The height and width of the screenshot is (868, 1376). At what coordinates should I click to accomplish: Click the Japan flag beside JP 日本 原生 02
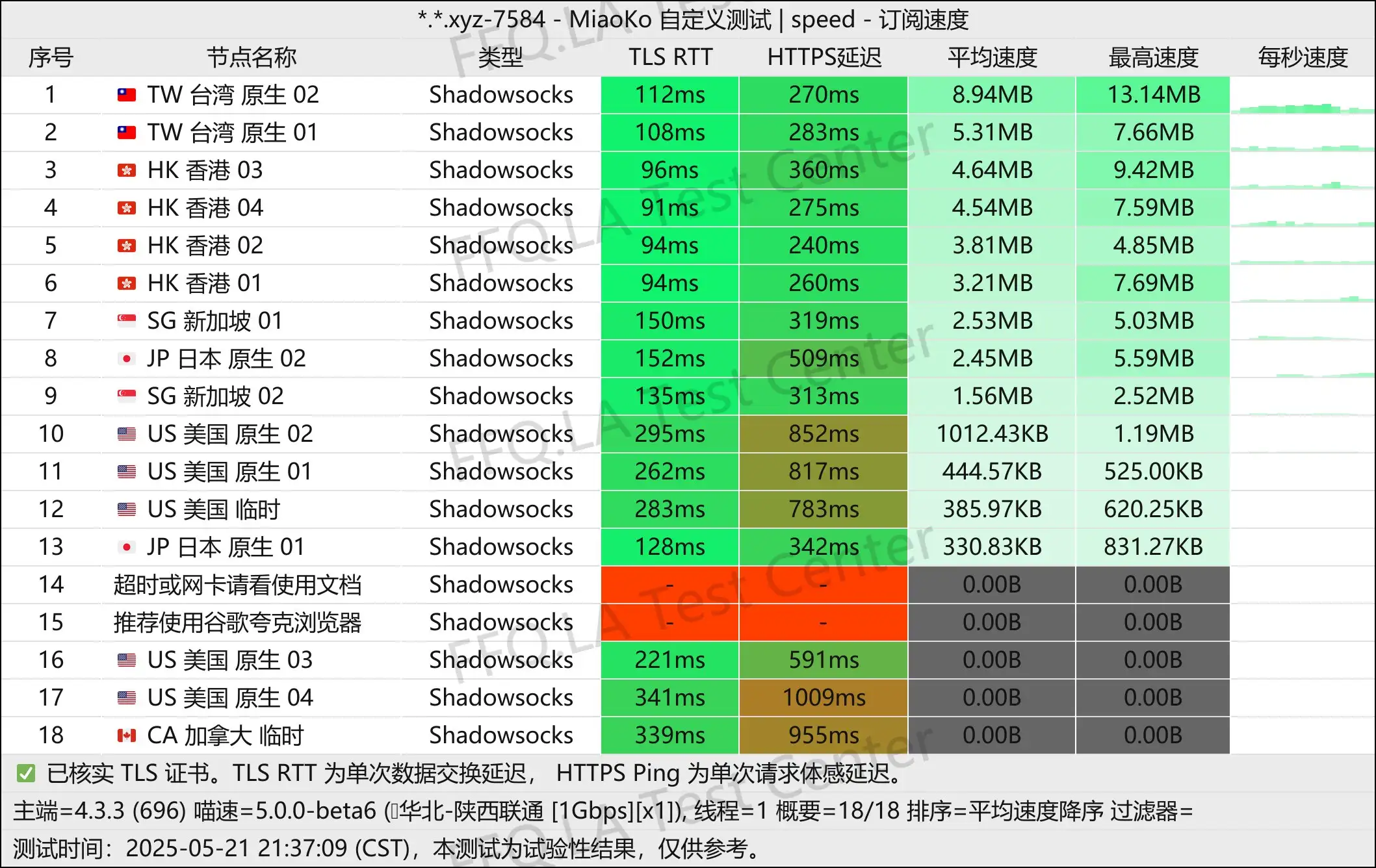[126, 359]
